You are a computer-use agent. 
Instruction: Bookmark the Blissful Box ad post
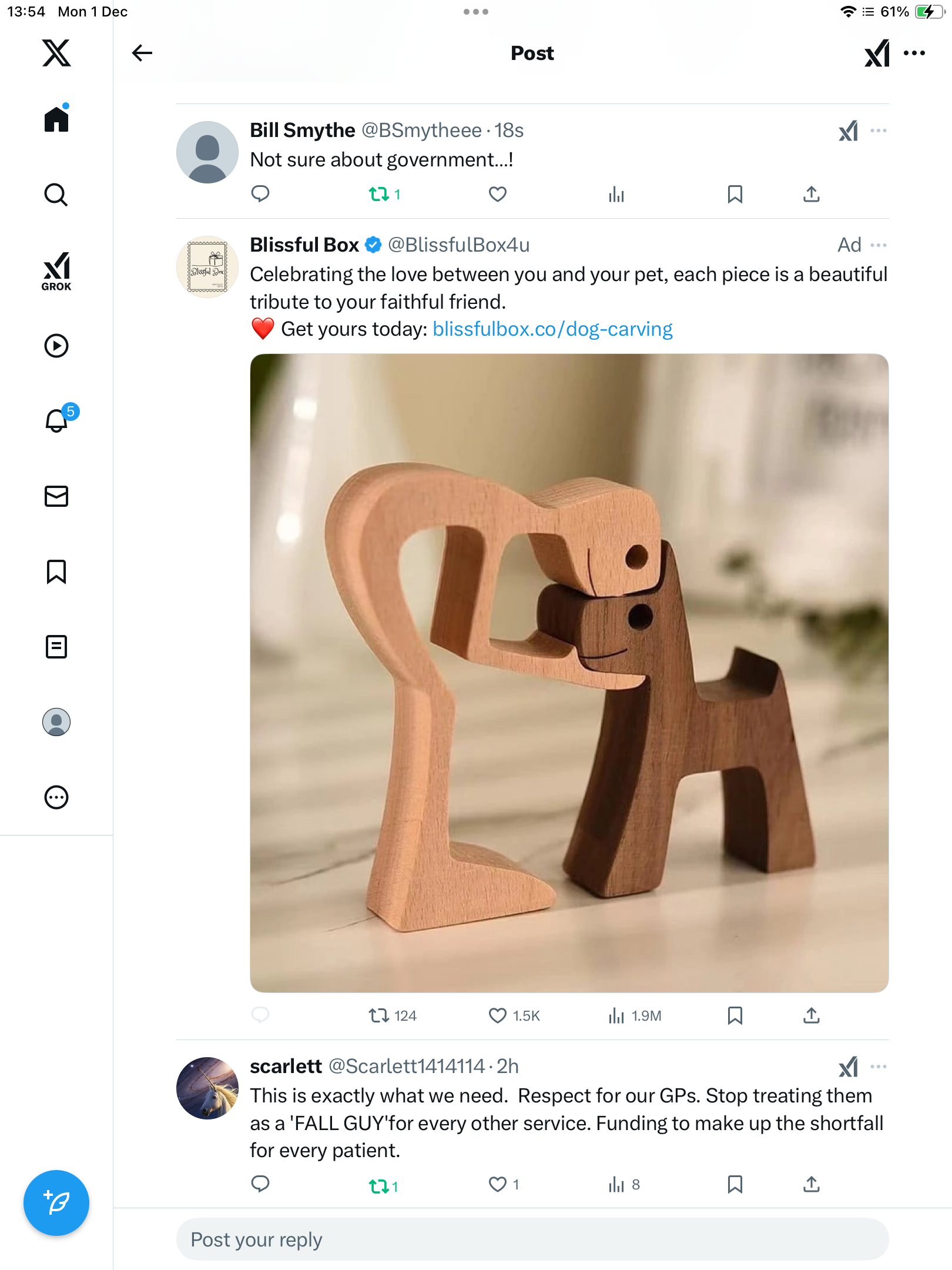[735, 1015]
